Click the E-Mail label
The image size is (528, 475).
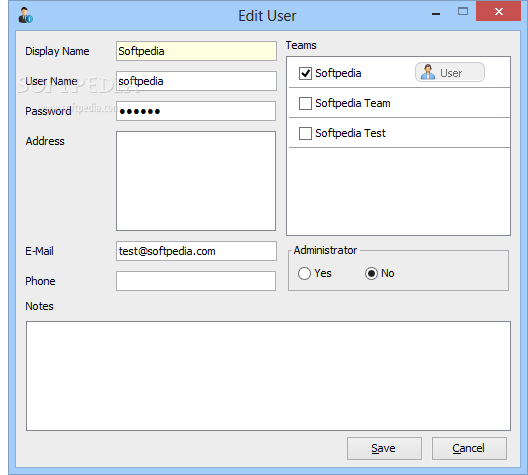[39, 251]
